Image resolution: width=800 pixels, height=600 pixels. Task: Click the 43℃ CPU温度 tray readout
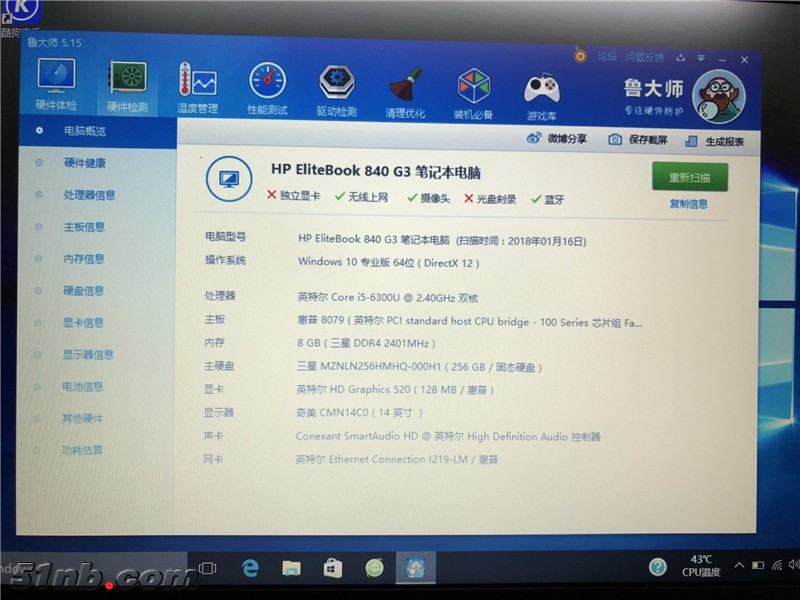coord(701,566)
